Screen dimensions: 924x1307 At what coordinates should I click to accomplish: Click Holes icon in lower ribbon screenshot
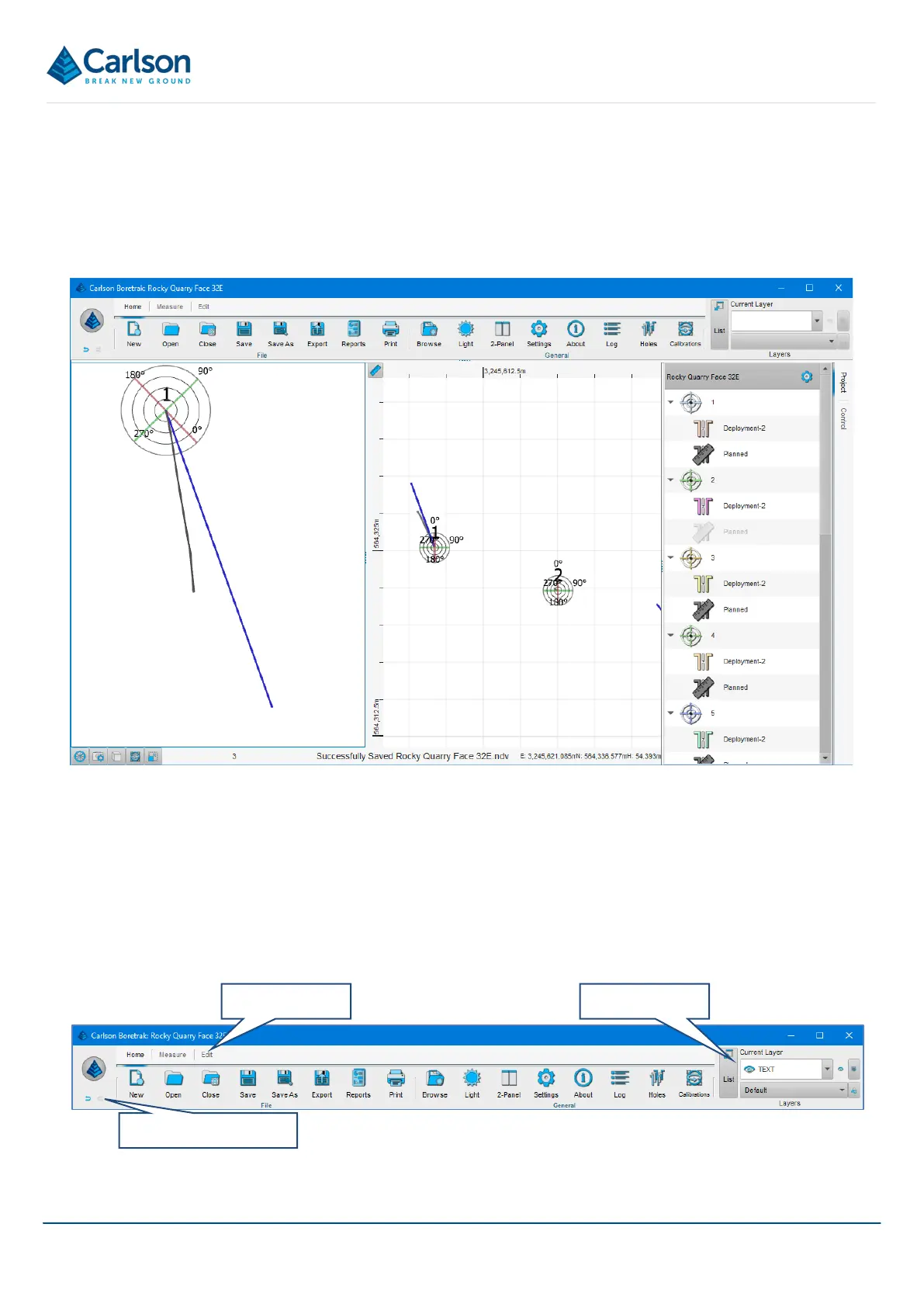657,1078
